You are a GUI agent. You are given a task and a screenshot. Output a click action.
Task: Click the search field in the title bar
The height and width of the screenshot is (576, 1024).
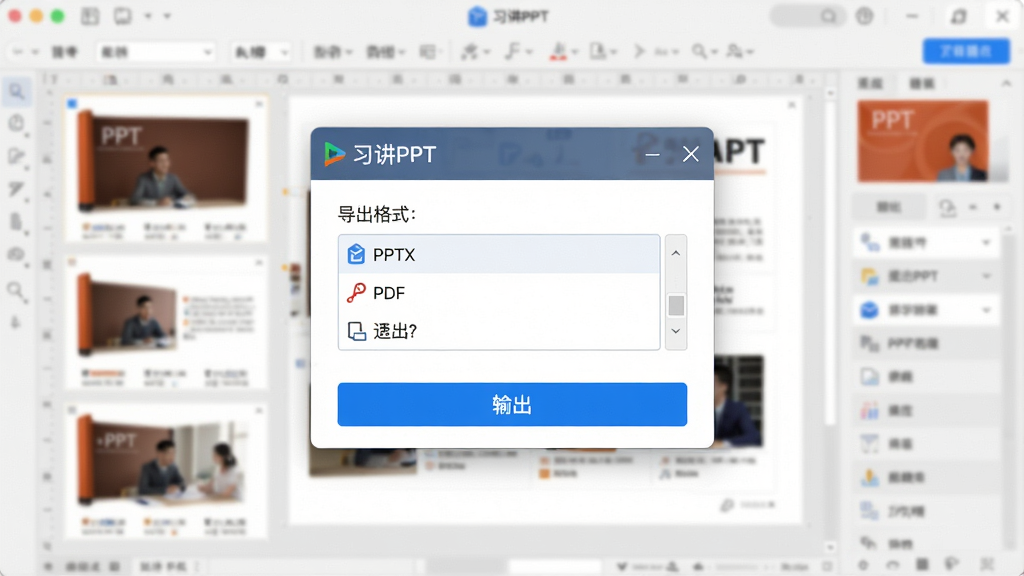click(x=808, y=16)
